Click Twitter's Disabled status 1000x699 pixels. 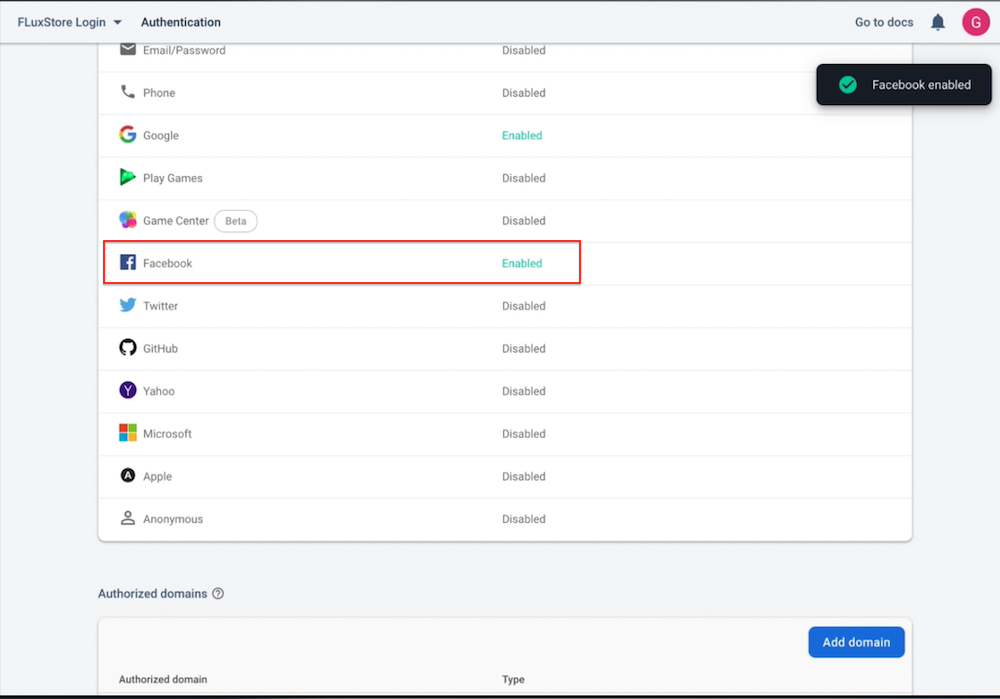coord(524,306)
